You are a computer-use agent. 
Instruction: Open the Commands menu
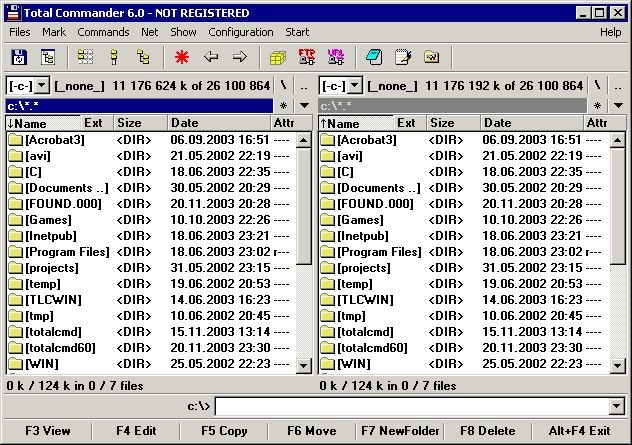[x=103, y=32]
